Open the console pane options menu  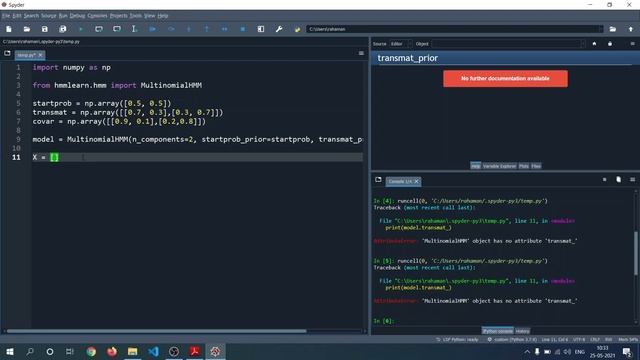(x=633, y=180)
